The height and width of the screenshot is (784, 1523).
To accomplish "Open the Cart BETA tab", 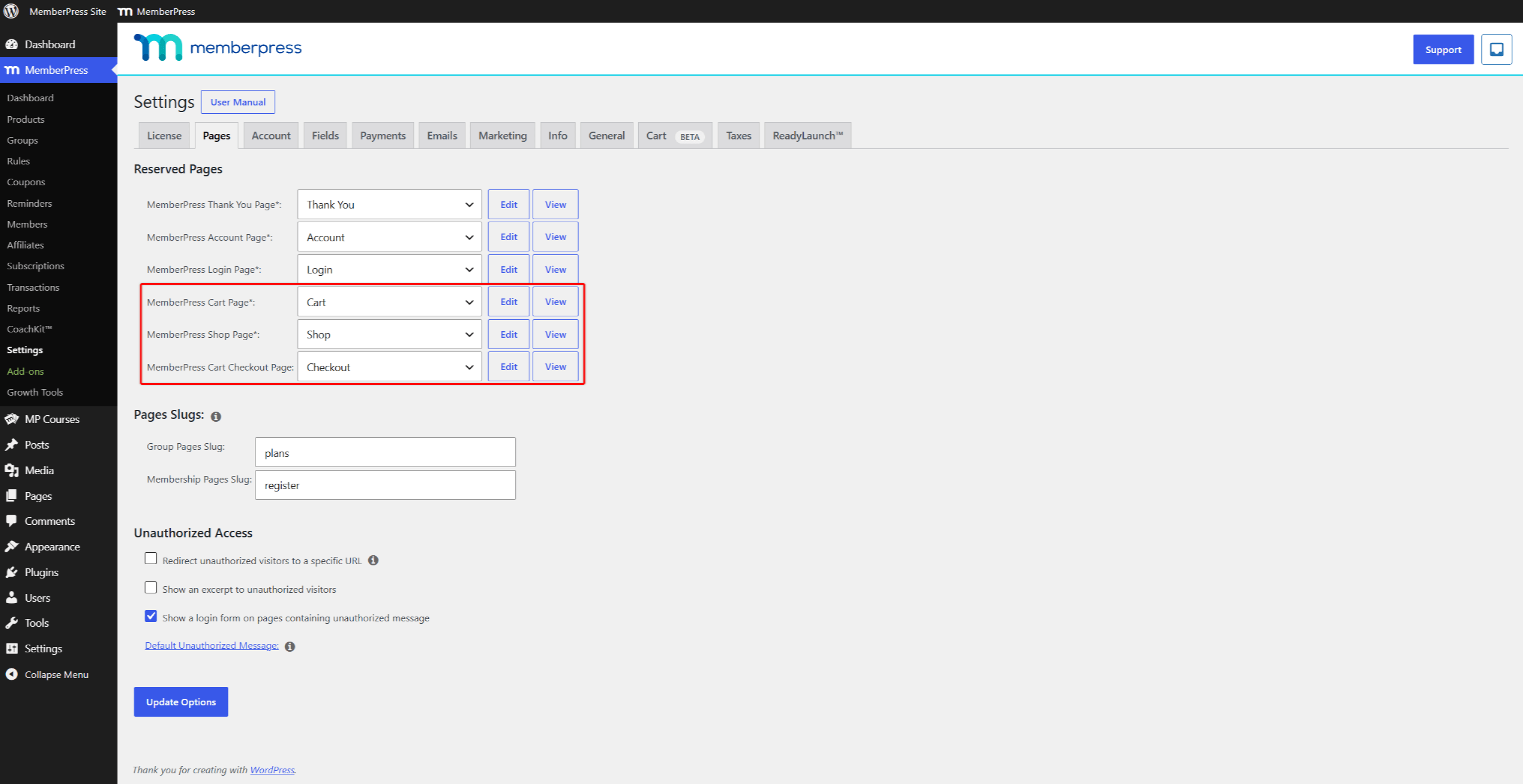I will 675,136.
